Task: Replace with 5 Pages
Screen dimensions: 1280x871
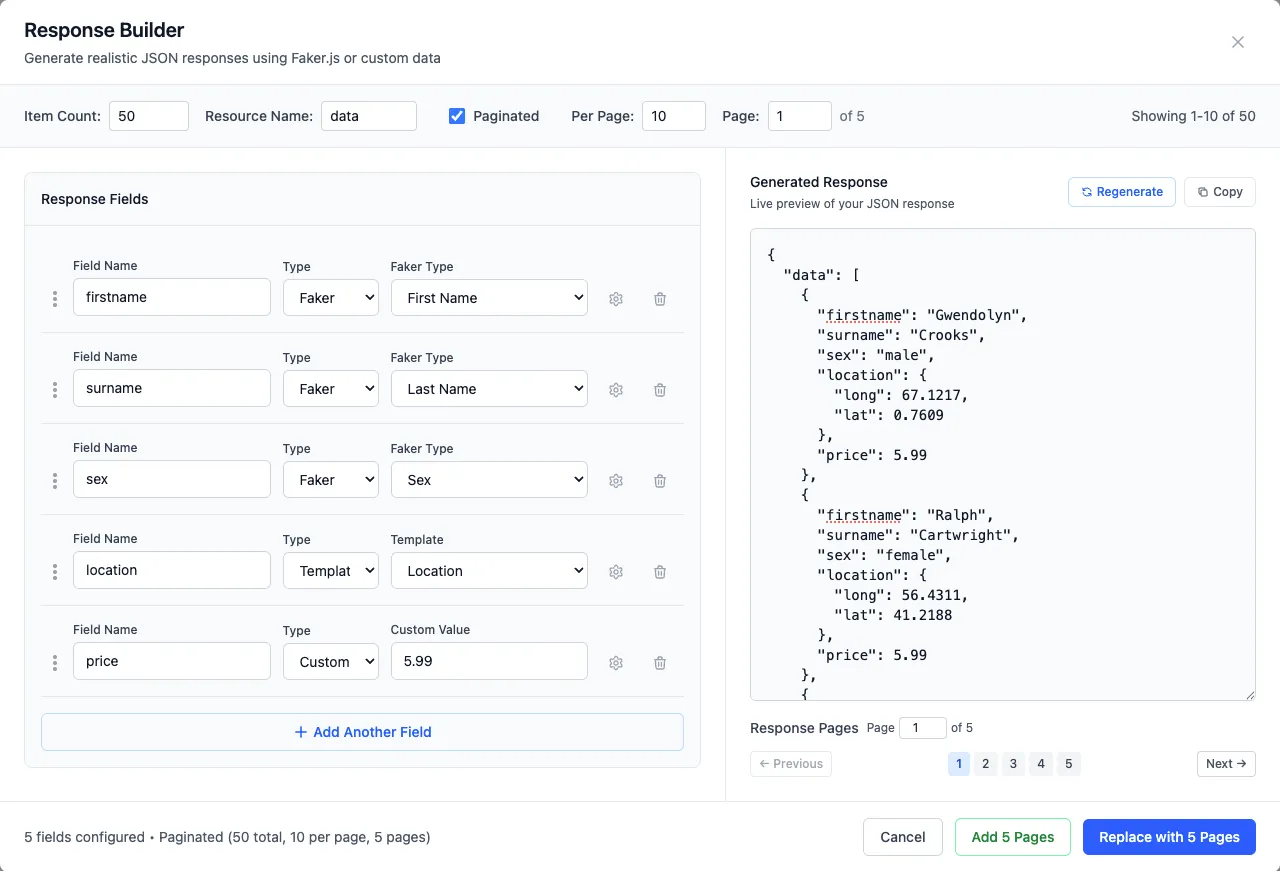Action: tap(1169, 836)
